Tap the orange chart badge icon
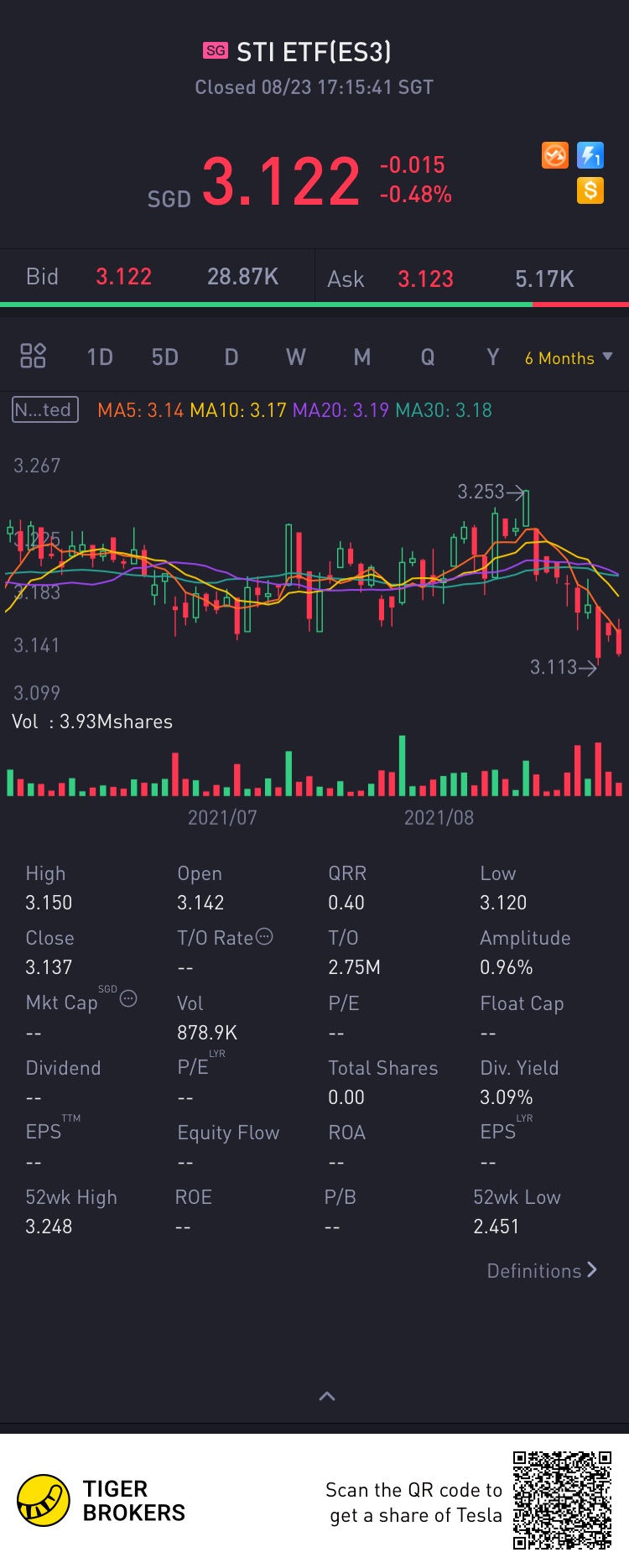The height and width of the screenshot is (1568, 629). [x=555, y=155]
